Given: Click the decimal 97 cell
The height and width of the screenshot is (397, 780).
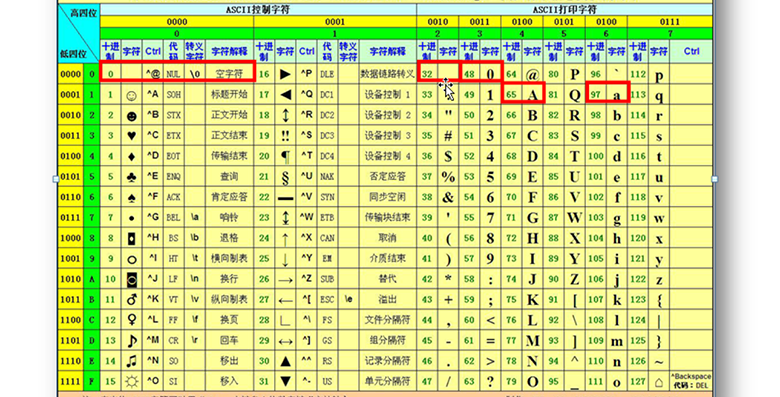Looking at the screenshot, I should 595,95.
